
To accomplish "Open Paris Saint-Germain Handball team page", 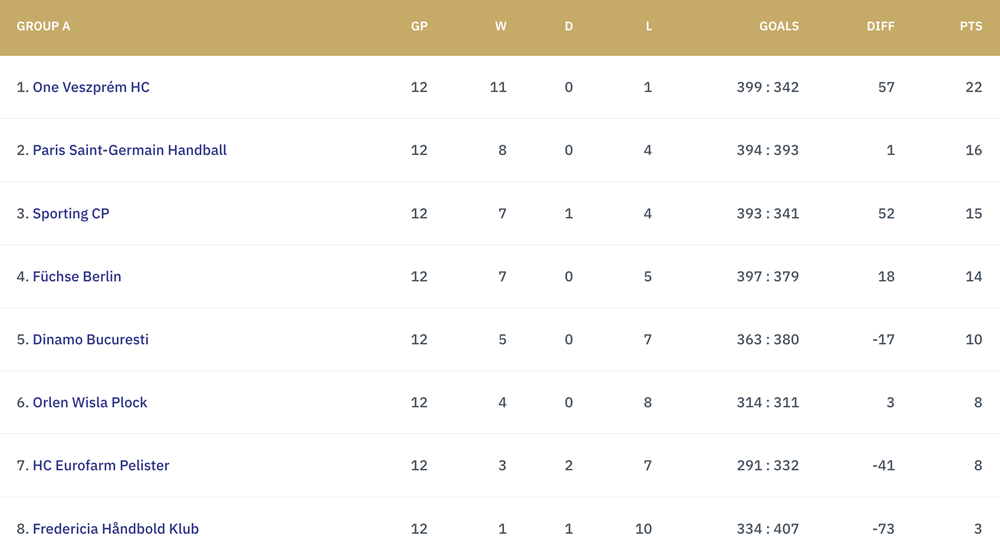I will click(x=129, y=150).
